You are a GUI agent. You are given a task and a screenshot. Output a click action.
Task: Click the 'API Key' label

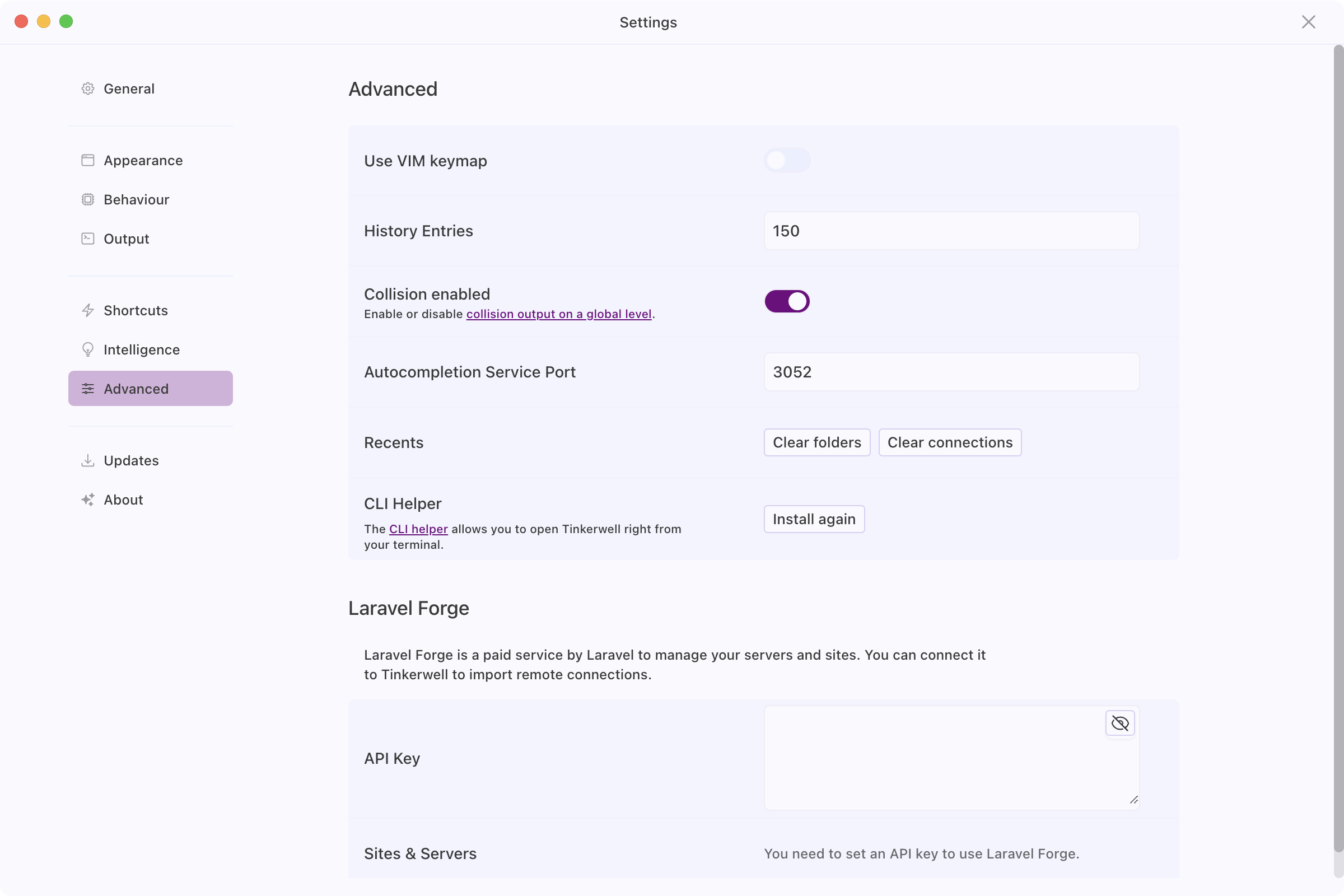pos(392,758)
